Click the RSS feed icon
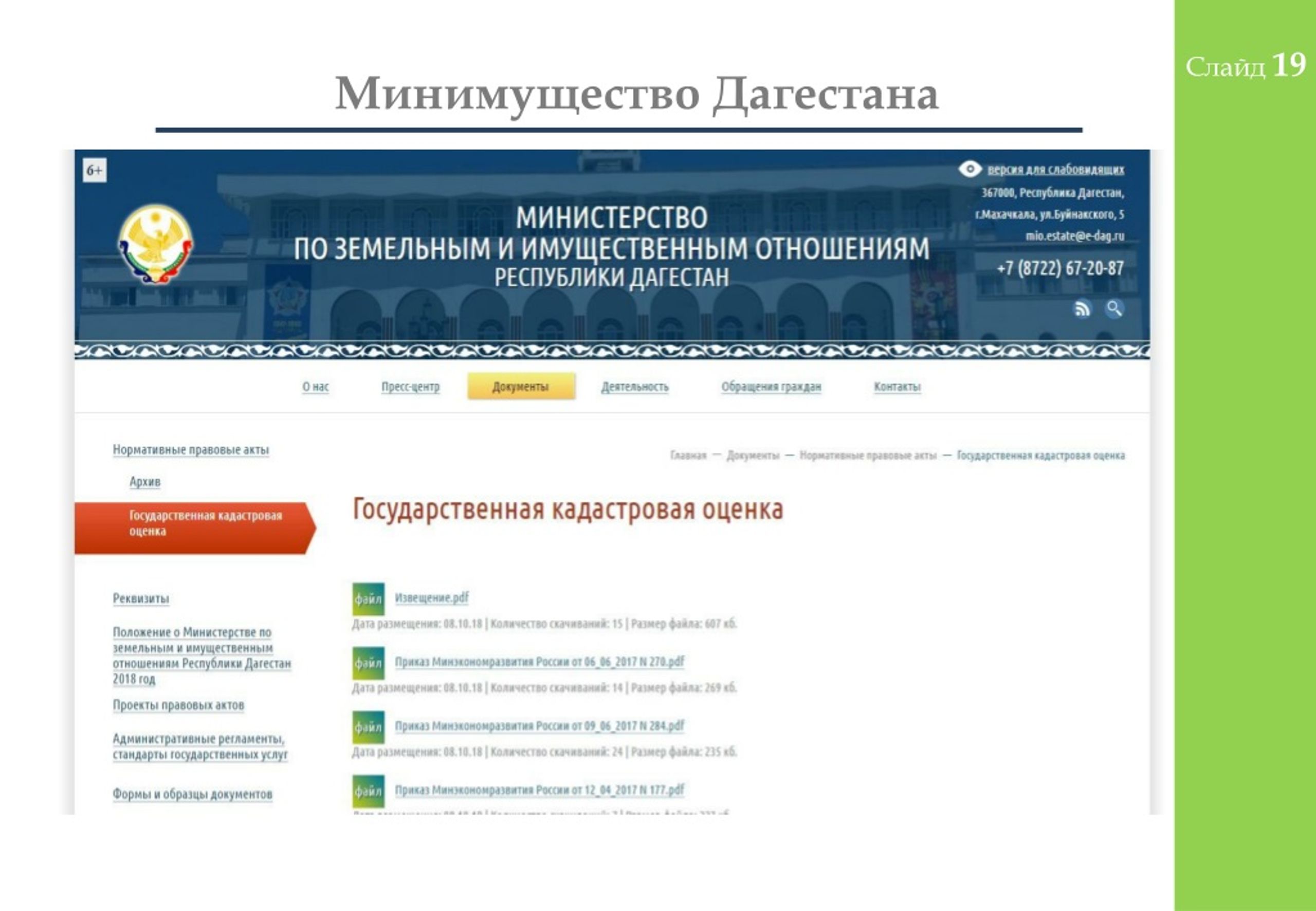The width and height of the screenshot is (1316, 911). (1082, 309)
